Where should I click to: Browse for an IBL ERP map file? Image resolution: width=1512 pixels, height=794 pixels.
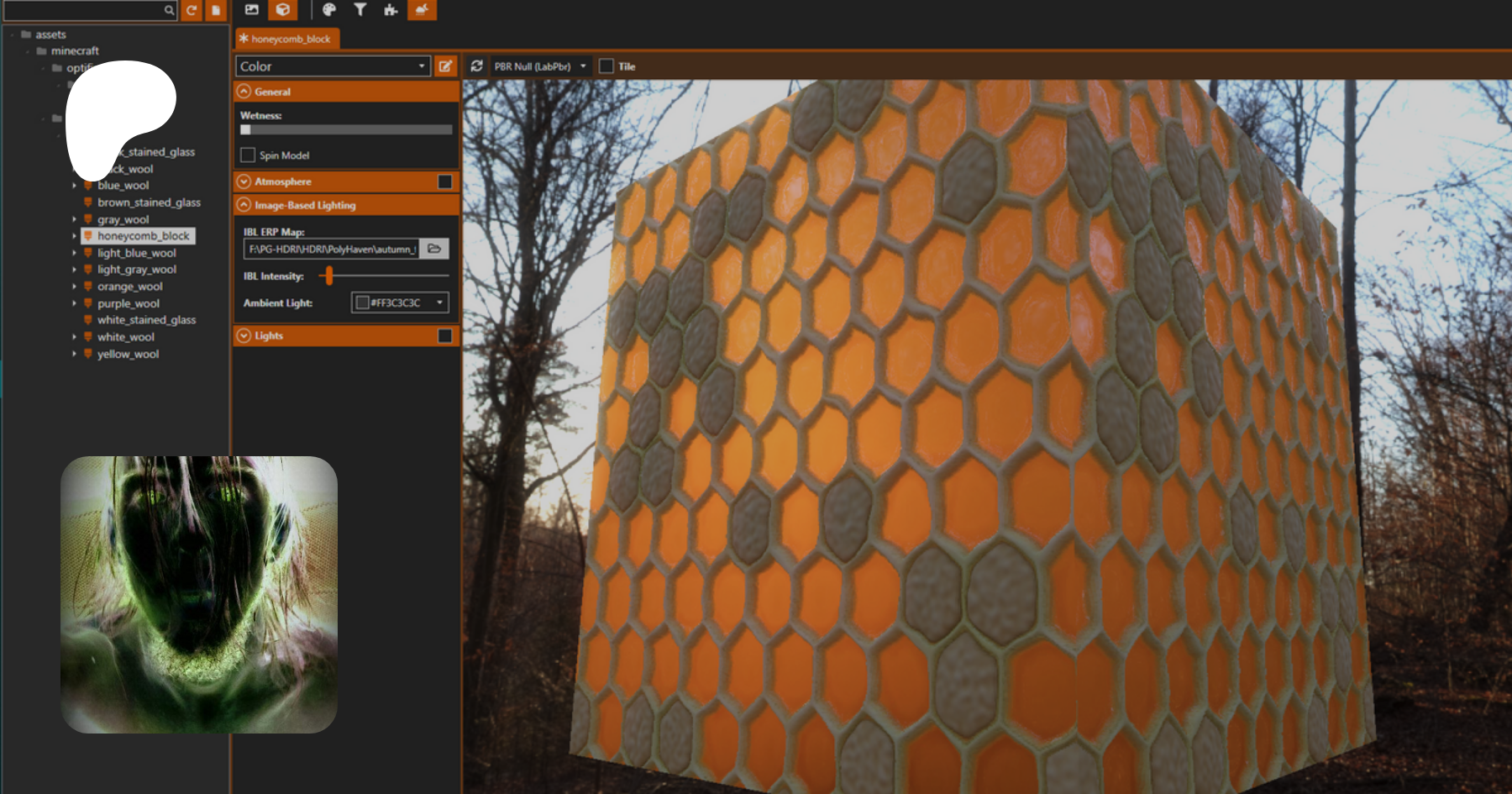tap(434, 249)
